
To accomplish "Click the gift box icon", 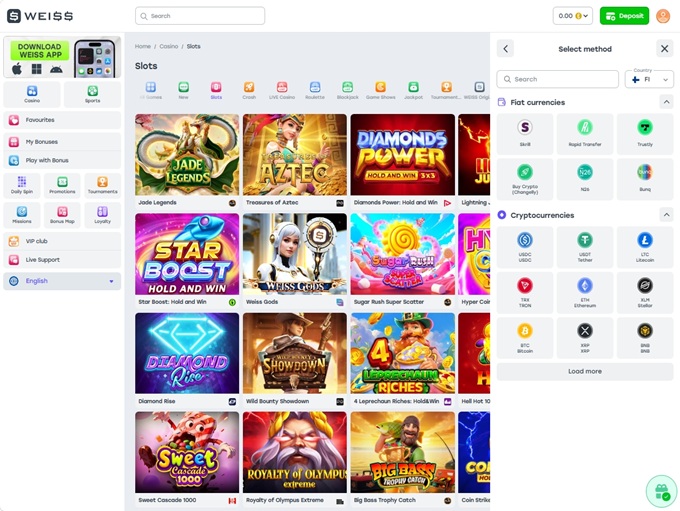I will pos(661,491).
